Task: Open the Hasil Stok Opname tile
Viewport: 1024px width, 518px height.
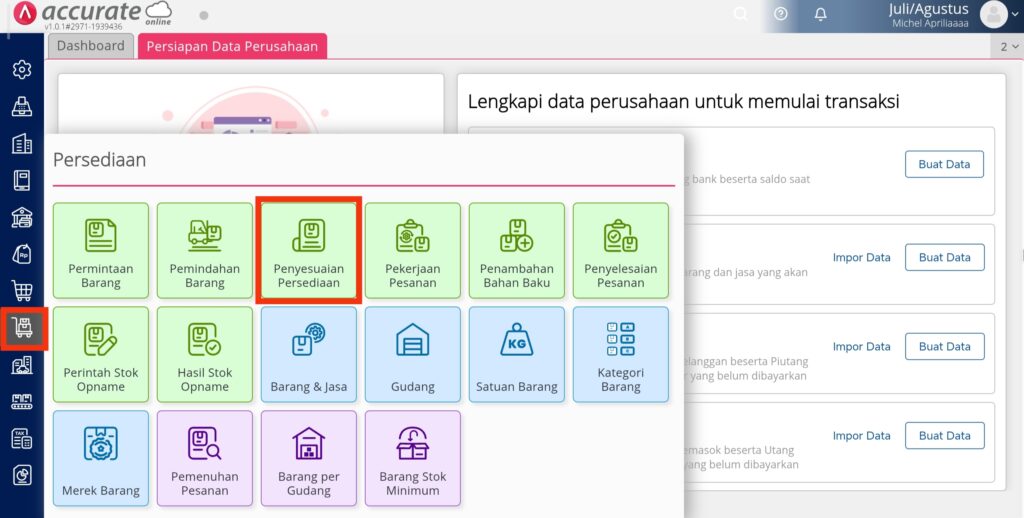Action: pos(204,354)
